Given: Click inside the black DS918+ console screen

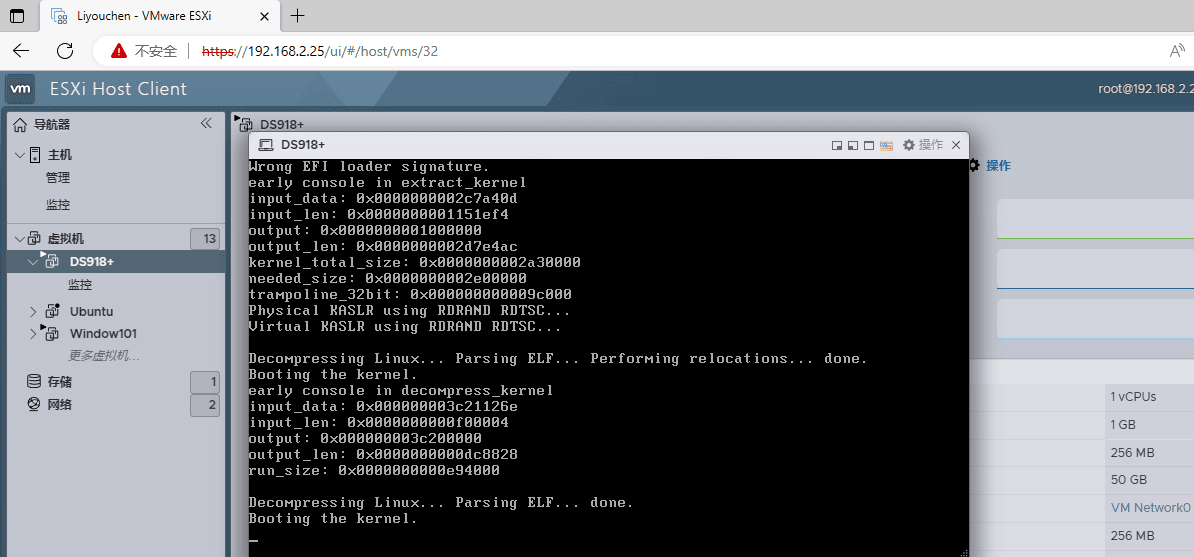Looking at the screenshot, I should 608,358.
